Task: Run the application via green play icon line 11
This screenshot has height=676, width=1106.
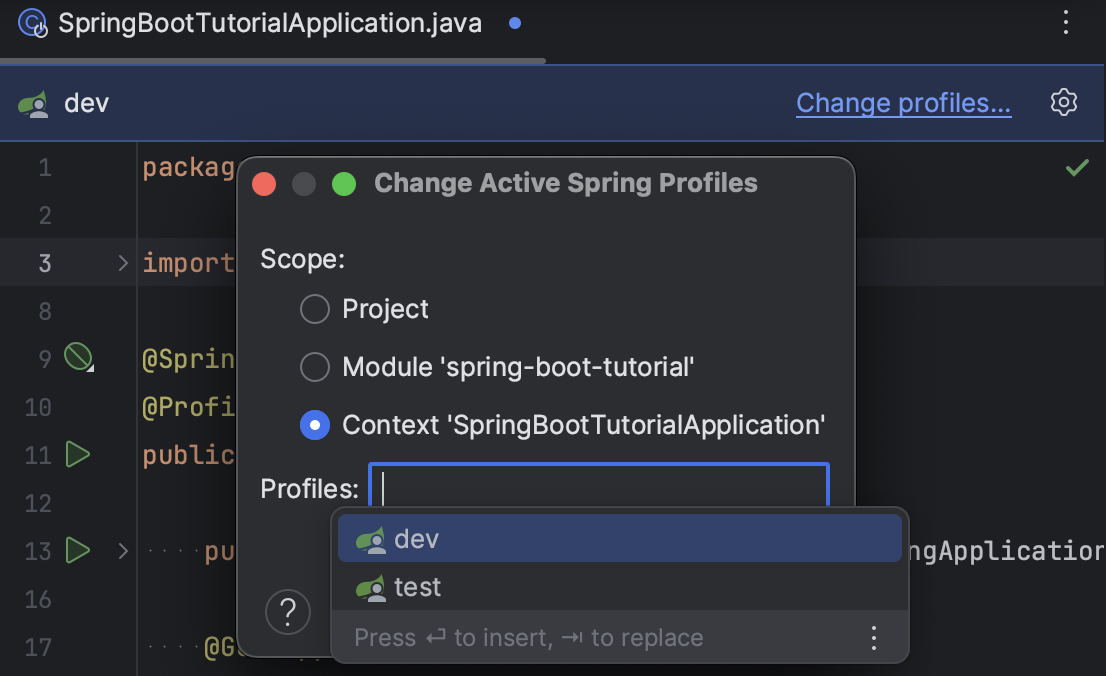Action: pyautogui.click(x=77, y=455)
